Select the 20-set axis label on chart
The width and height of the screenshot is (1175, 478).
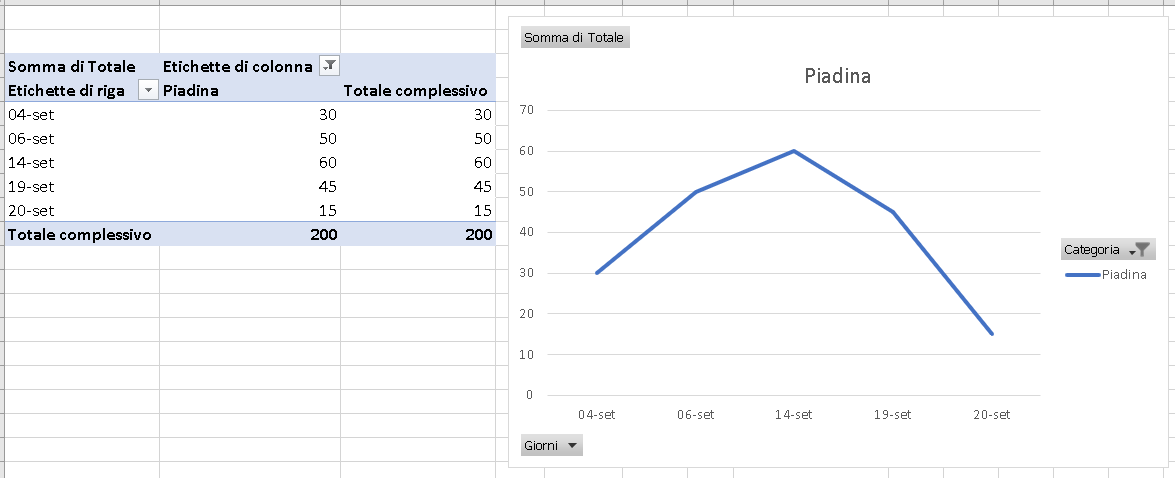pyautogui.click(x=991, y=414)
